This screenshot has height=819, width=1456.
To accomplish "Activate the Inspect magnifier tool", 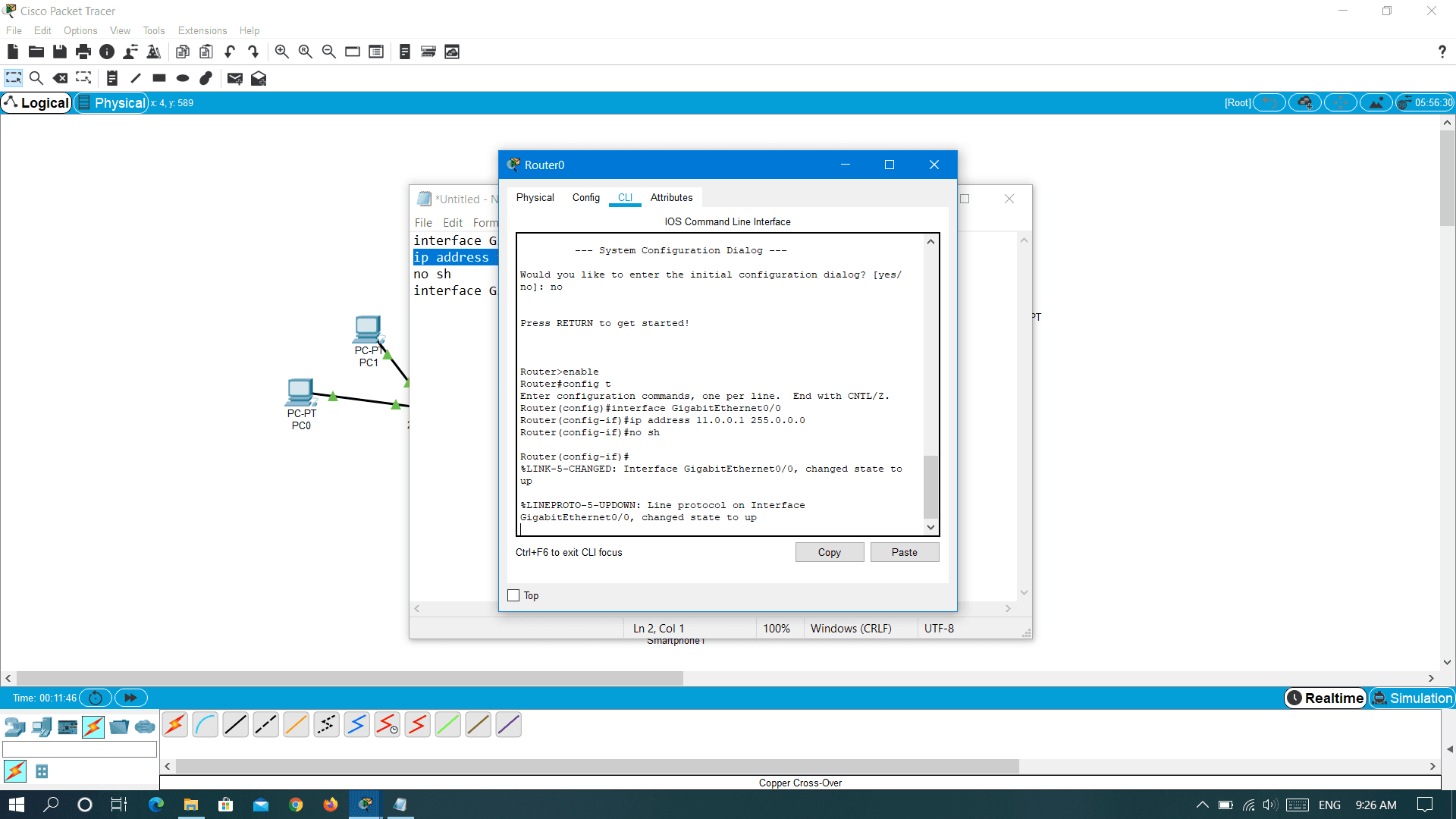I will click(36, 78).
